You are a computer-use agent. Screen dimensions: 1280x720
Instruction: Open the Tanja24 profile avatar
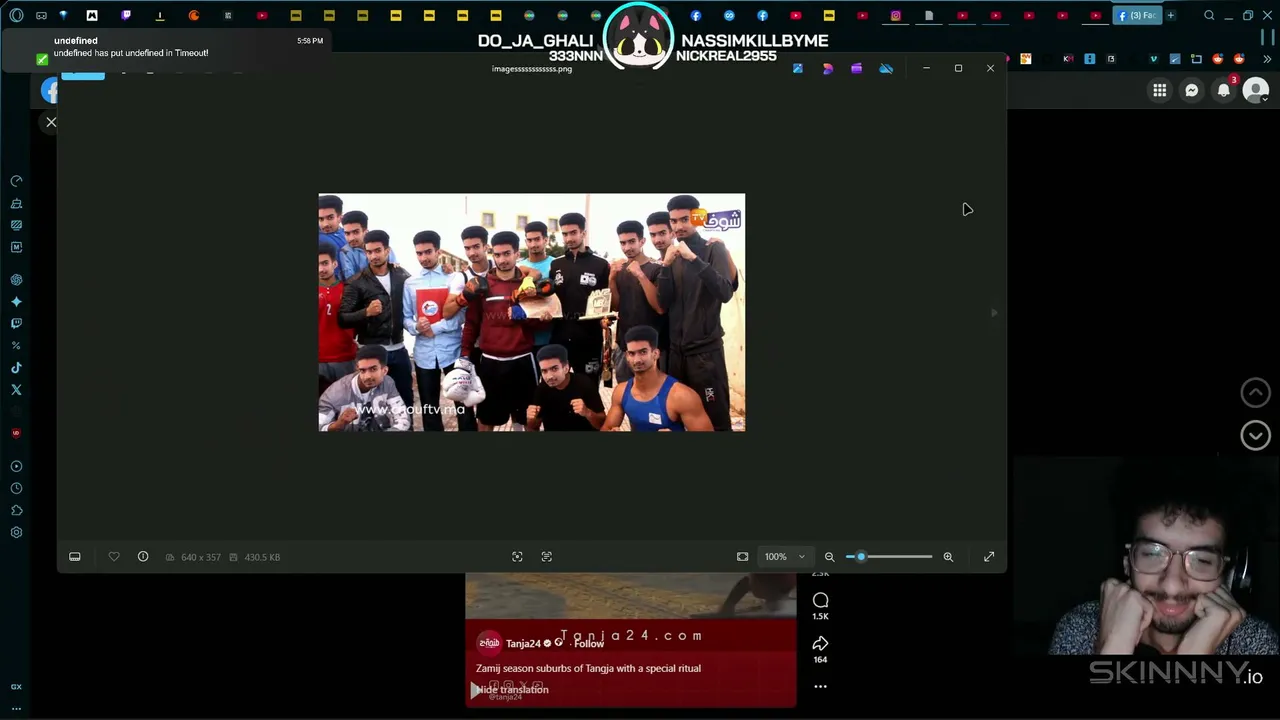(x=489, y=643)
